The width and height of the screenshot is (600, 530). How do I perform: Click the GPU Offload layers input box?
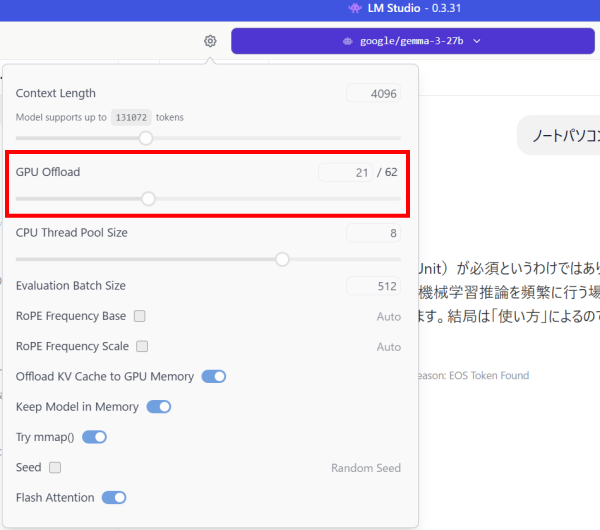point(345,173)
